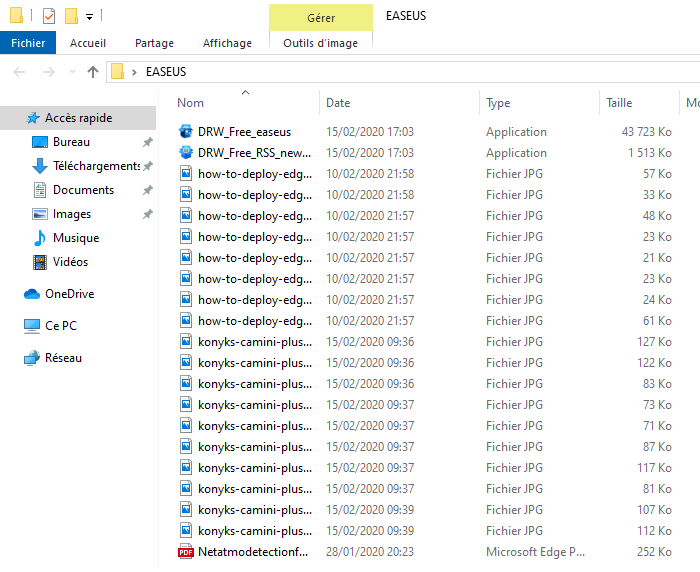Viewport: 700px width, 572px height.
Task: Unpin Bureau using its pin icon
Action: point(147,142)
